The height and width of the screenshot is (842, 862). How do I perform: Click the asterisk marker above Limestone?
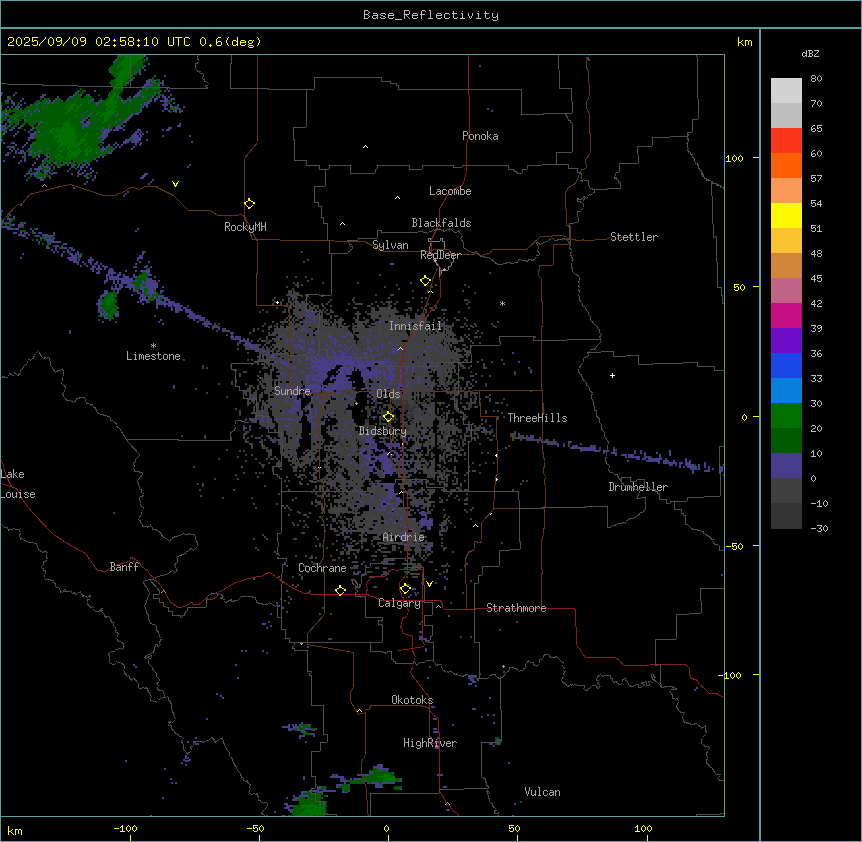(153, 346)
